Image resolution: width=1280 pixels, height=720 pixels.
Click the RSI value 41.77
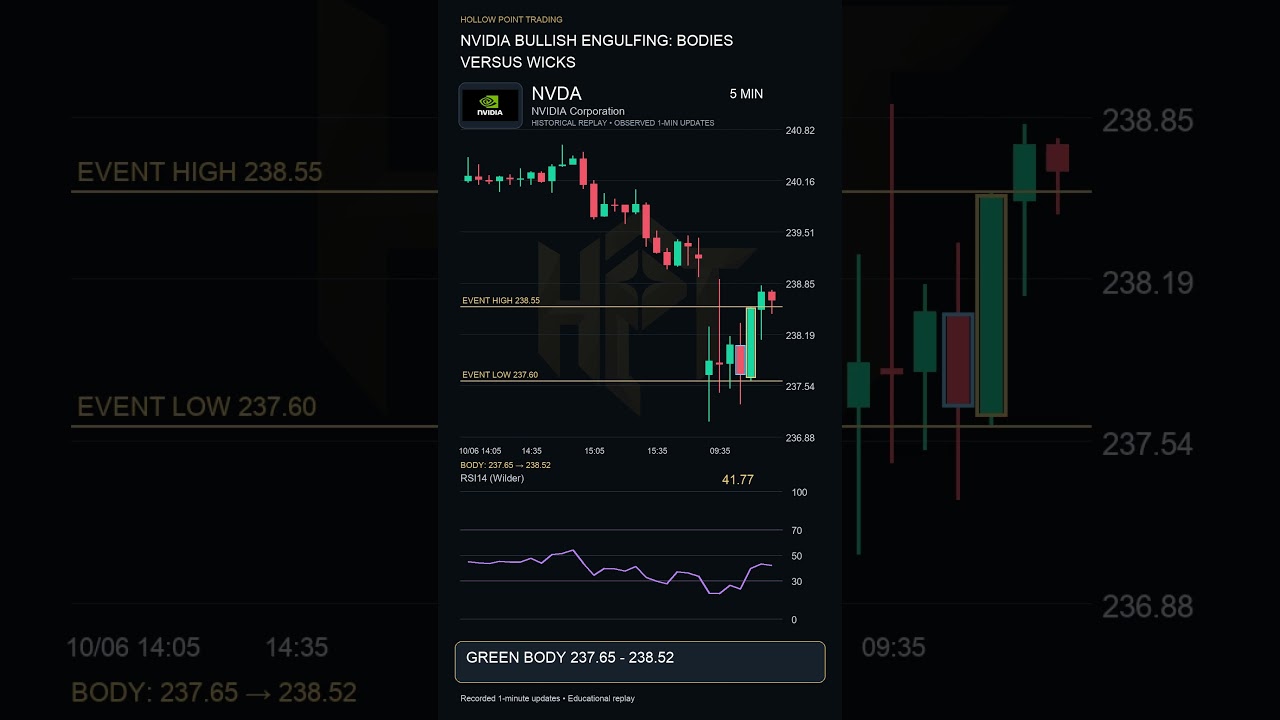coord(738,480)
